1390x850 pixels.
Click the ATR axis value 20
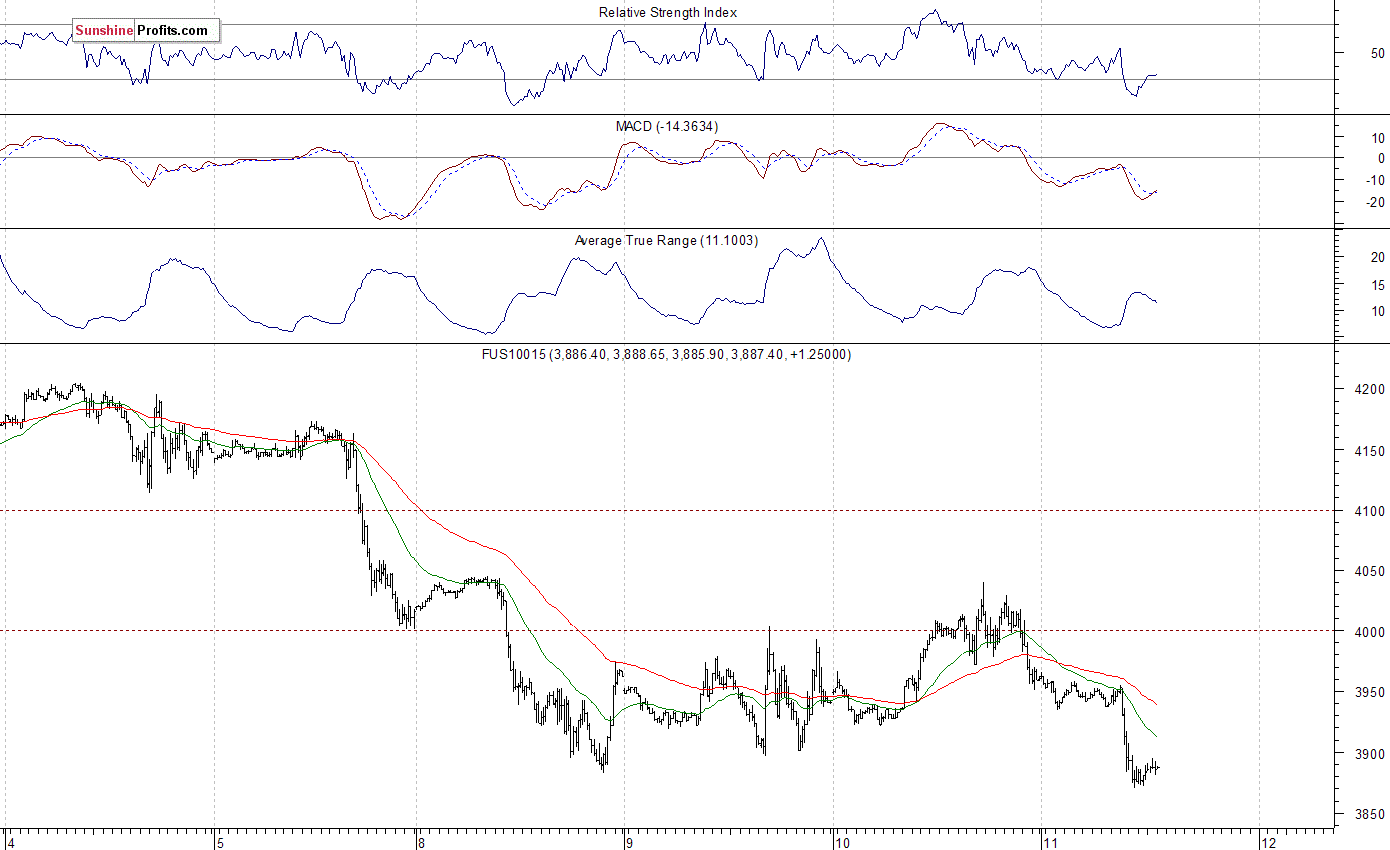pyautogui.click(x=1377, y=257)
